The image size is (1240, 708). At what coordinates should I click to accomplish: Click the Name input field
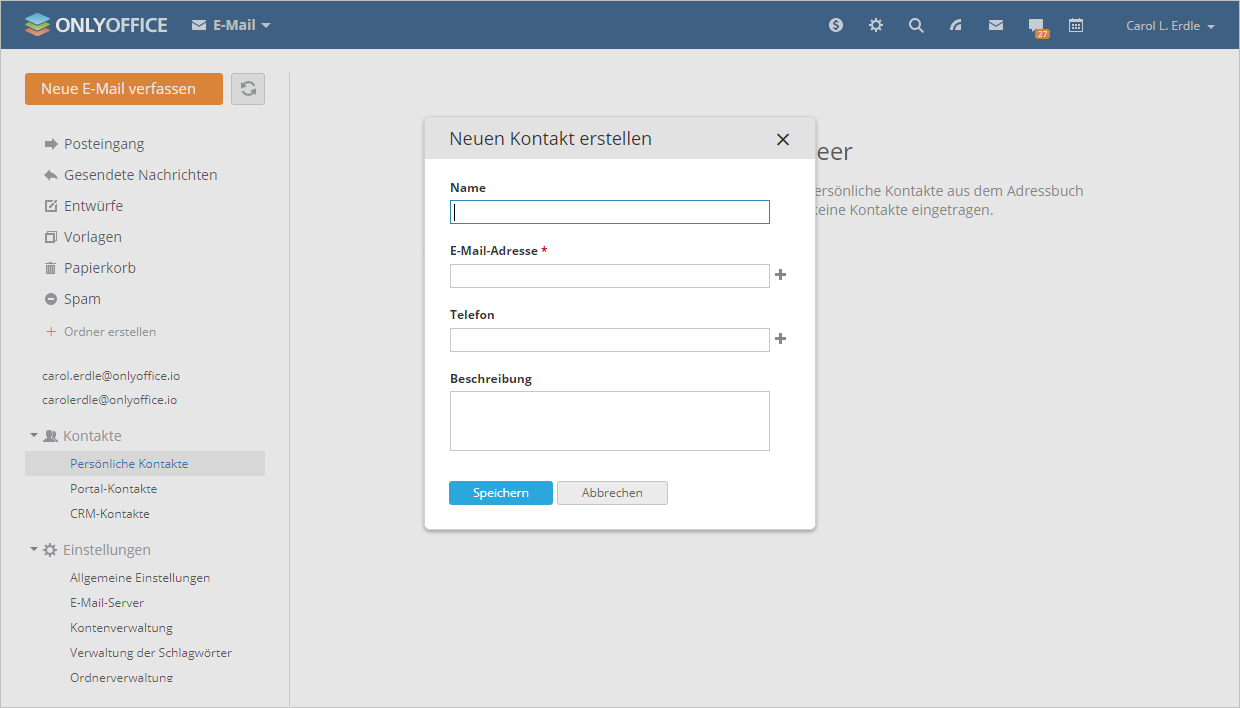pyautogui.click(x=610, y=212)
